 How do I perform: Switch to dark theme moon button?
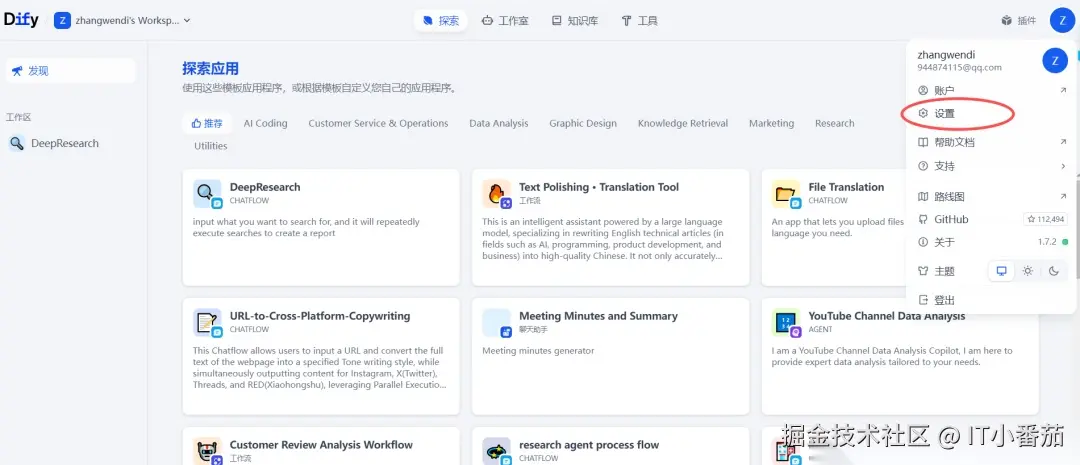coord(1053,271)
